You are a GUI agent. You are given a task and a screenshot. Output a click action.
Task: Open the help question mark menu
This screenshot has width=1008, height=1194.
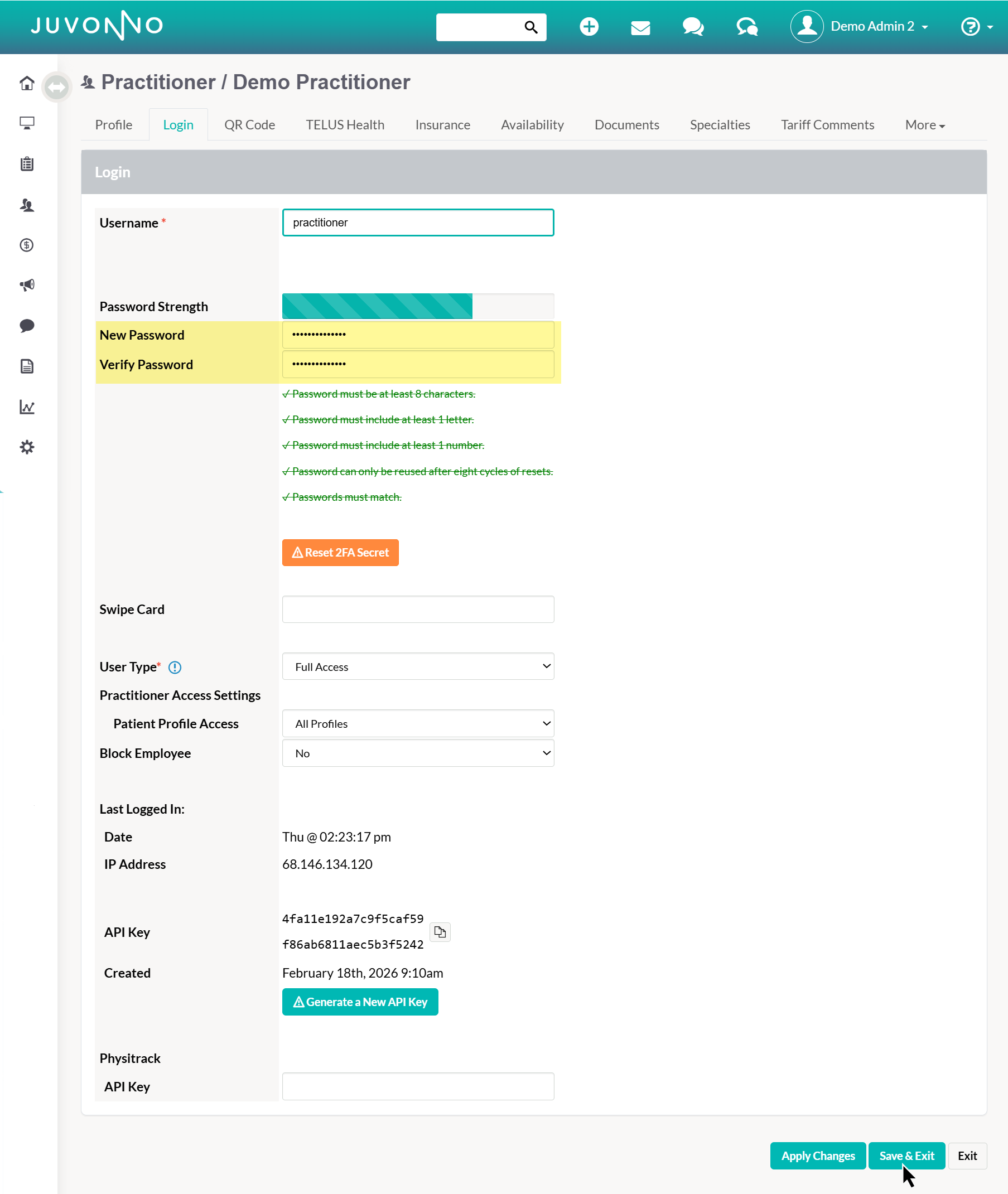pos(976,27)
